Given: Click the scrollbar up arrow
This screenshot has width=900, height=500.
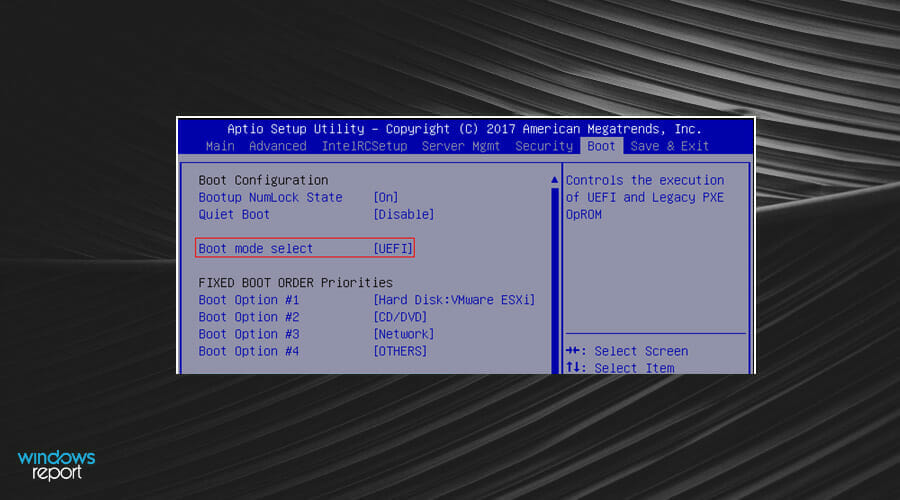Looking at the screenshot, I should (554, 180).
